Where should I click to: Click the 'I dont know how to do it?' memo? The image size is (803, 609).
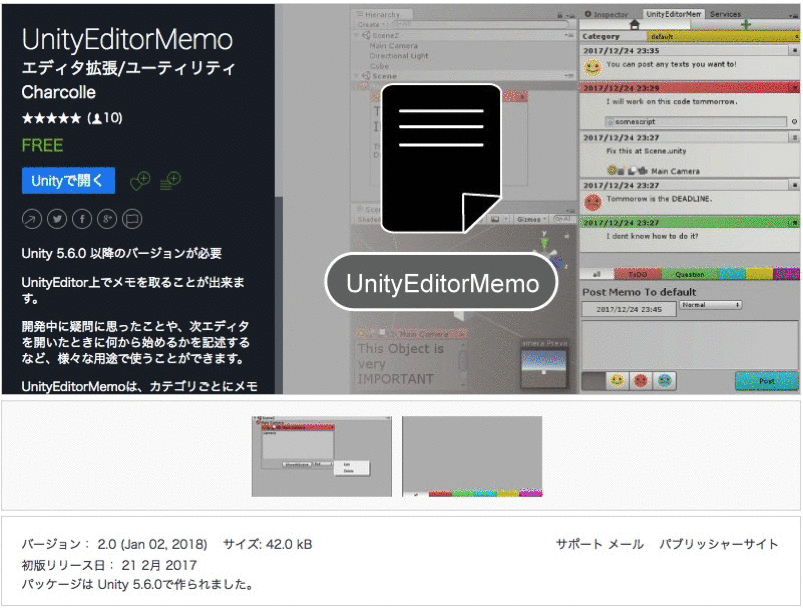(x=652, y=236)
